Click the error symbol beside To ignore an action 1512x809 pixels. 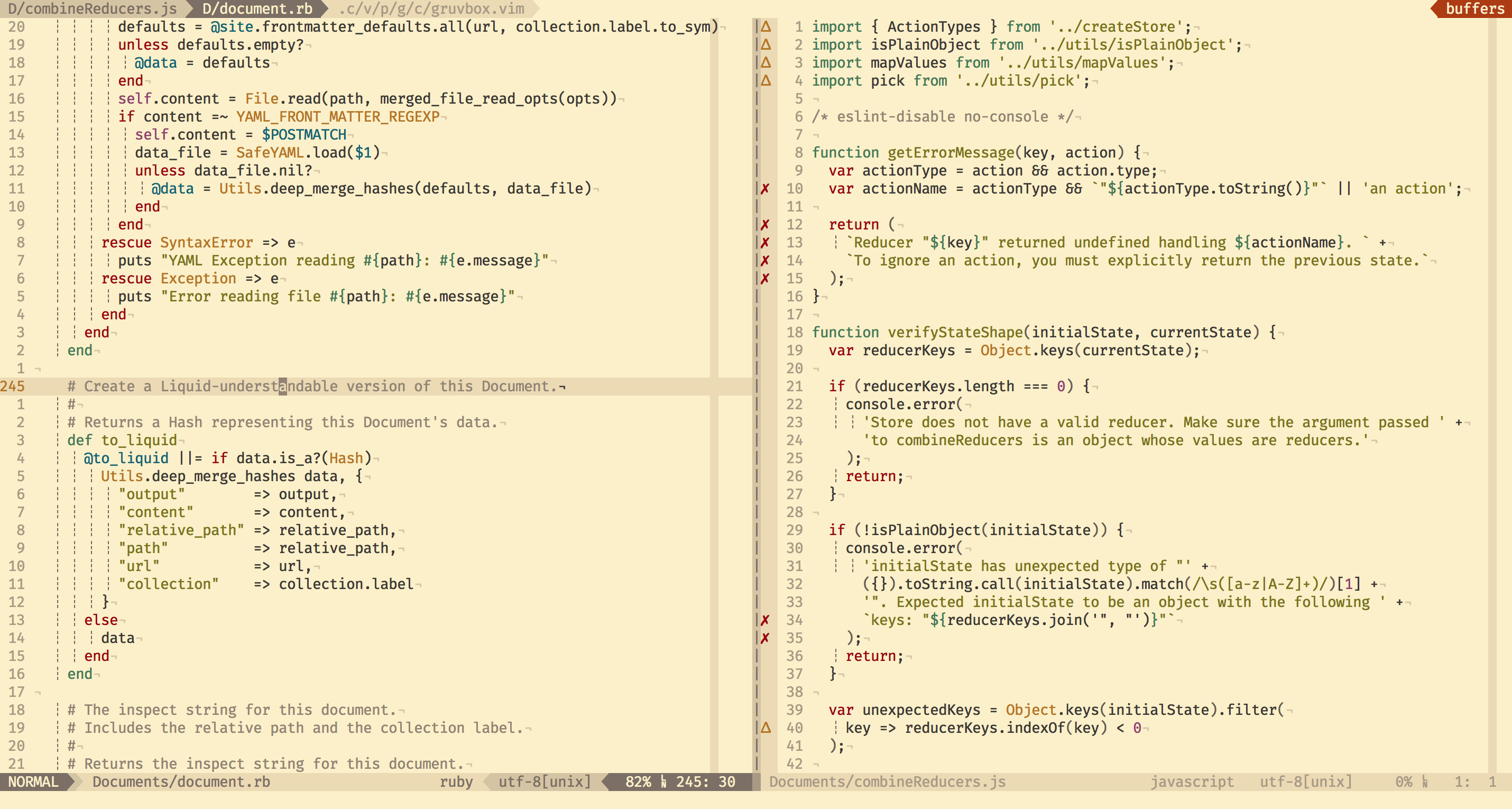click(x=766, y=260)
